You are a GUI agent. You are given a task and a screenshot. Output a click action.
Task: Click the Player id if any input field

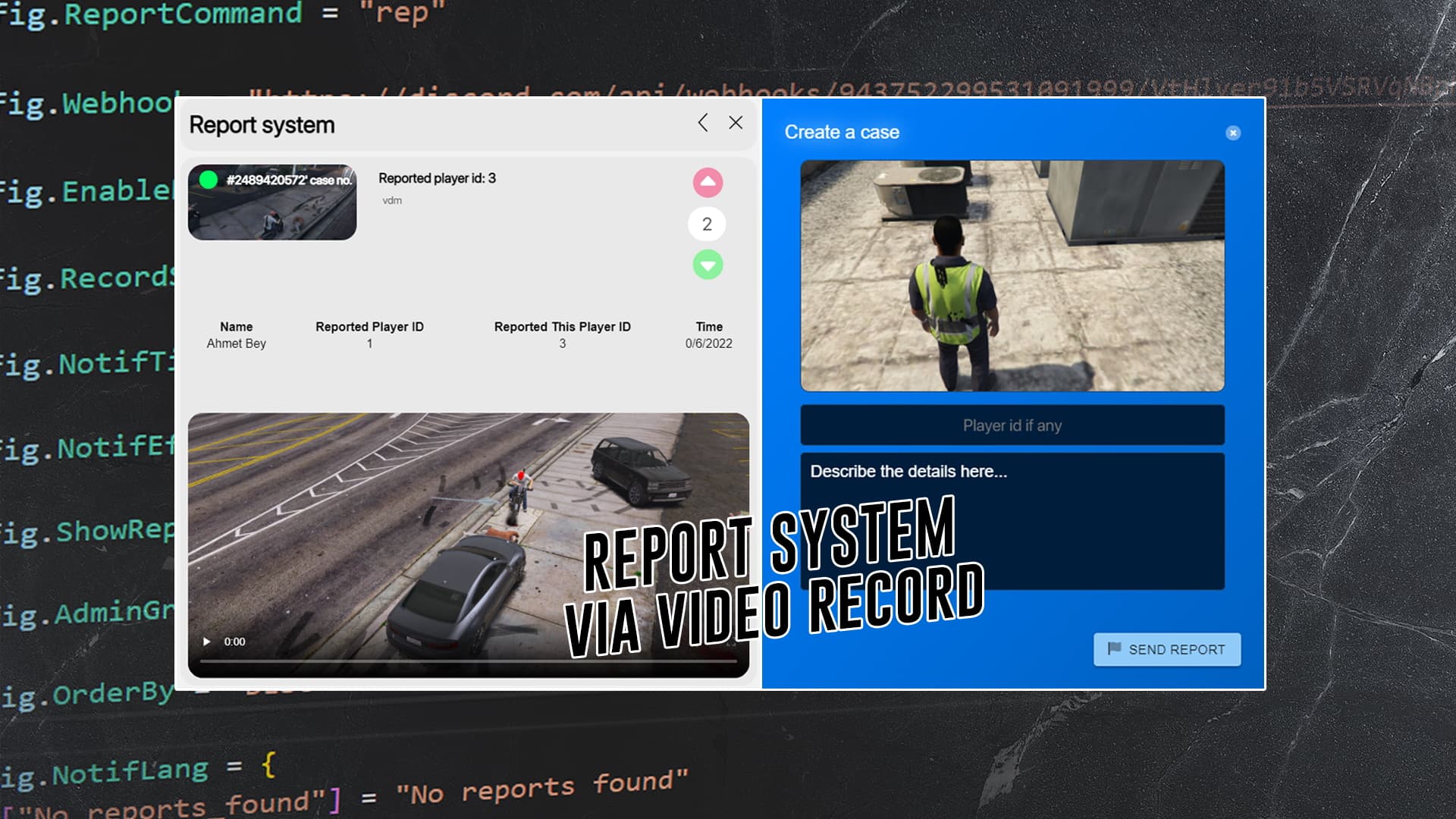point(1012,425)
